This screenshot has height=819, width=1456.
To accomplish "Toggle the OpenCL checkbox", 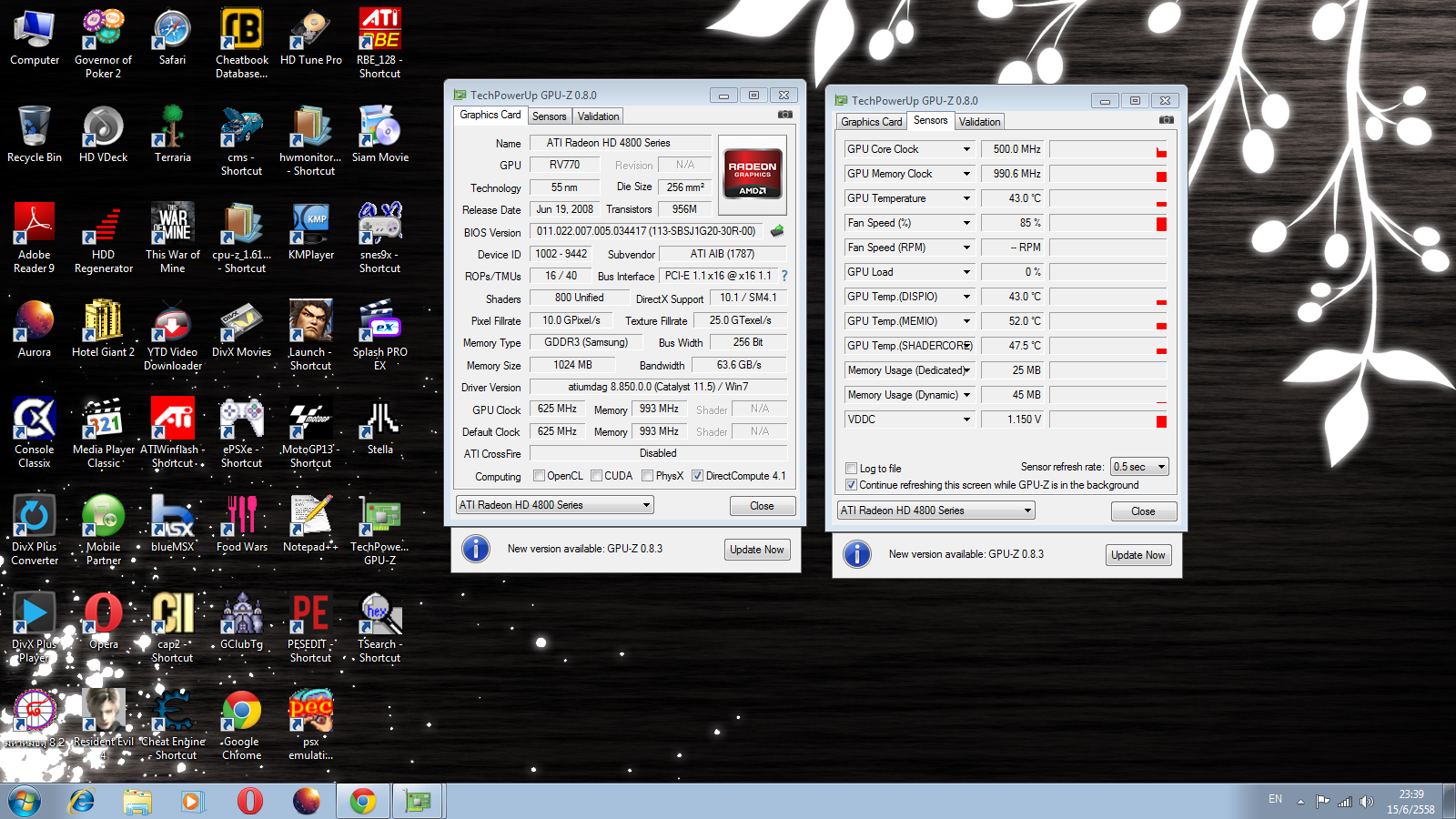I will [x=539, y=475].
